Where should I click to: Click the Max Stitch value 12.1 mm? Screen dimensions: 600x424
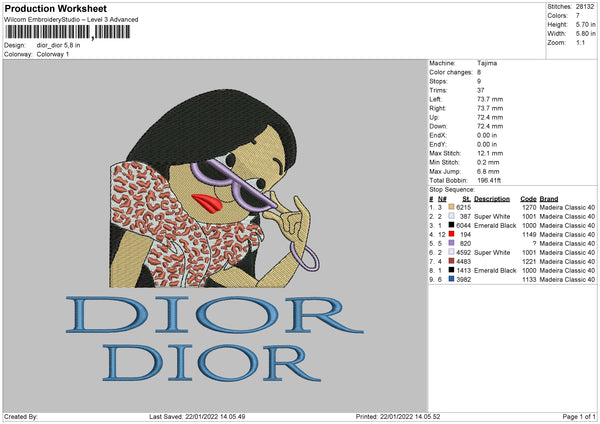pos(490,153)
